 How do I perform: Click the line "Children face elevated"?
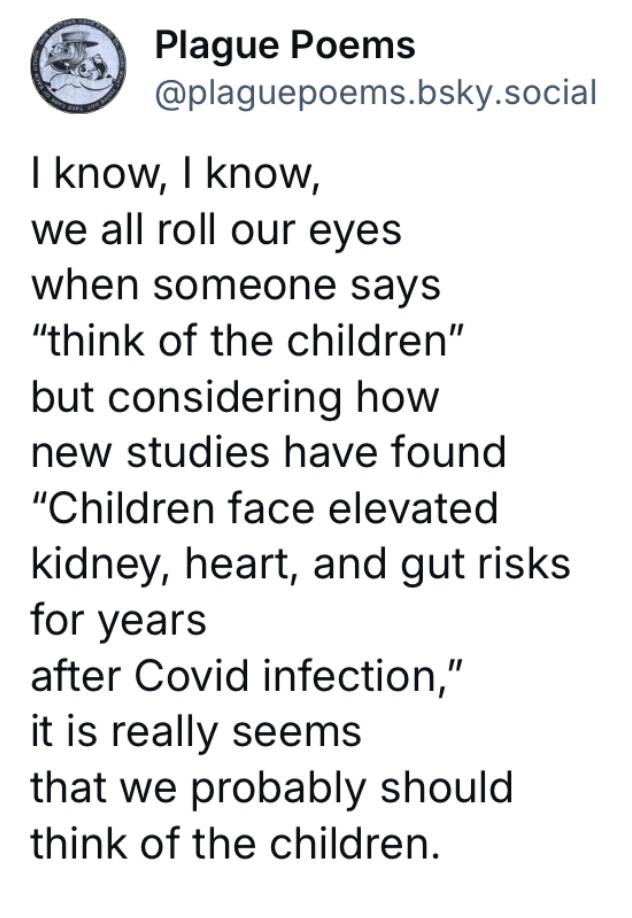(264, 508)
